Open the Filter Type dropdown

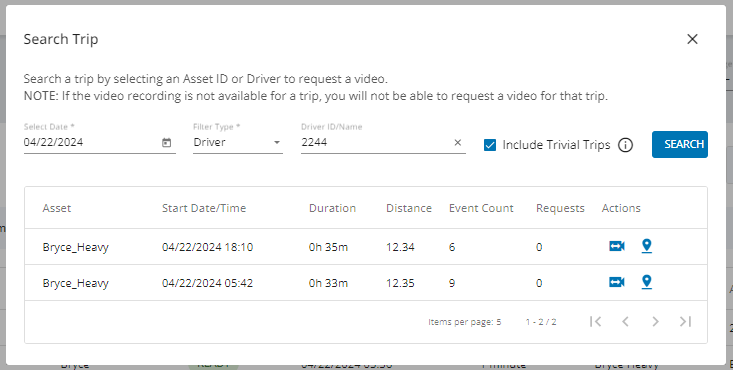pos(237,142)
